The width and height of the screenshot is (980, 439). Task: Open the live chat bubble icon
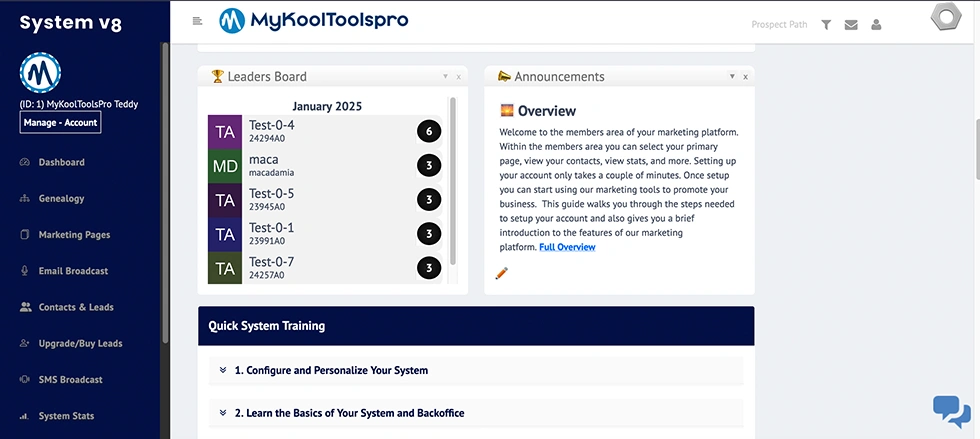pos(951,410)
